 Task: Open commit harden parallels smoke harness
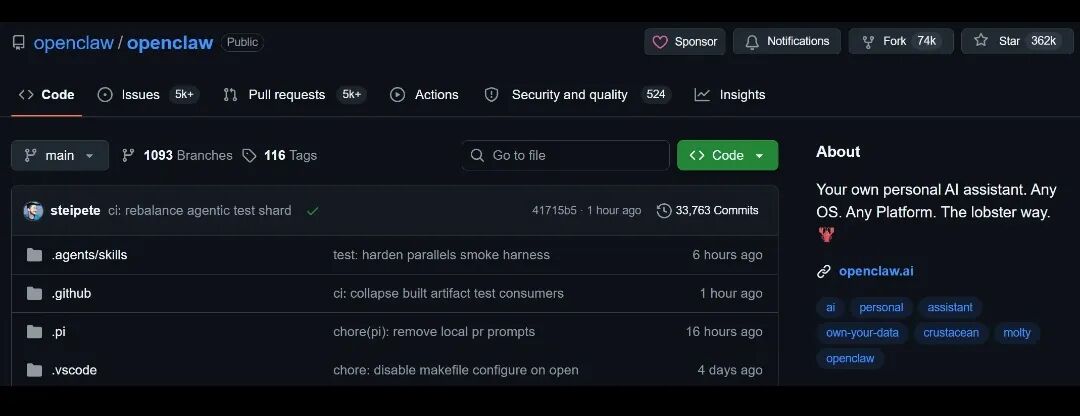click(x=442, y=256)
